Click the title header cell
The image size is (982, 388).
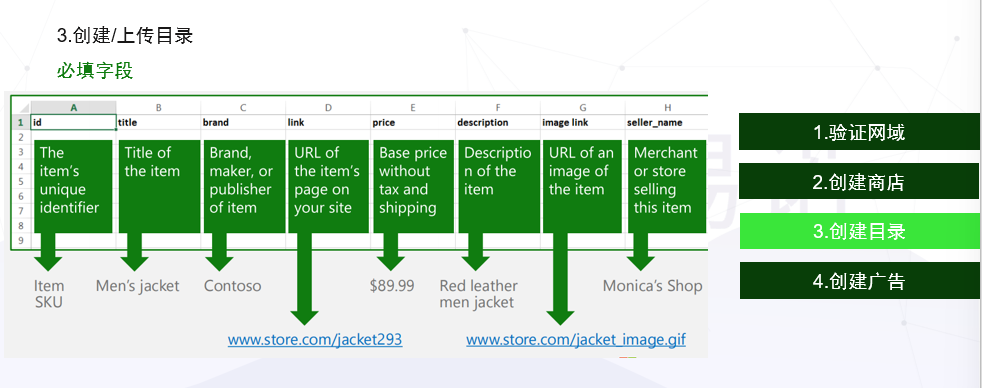(x=158, y=123)
